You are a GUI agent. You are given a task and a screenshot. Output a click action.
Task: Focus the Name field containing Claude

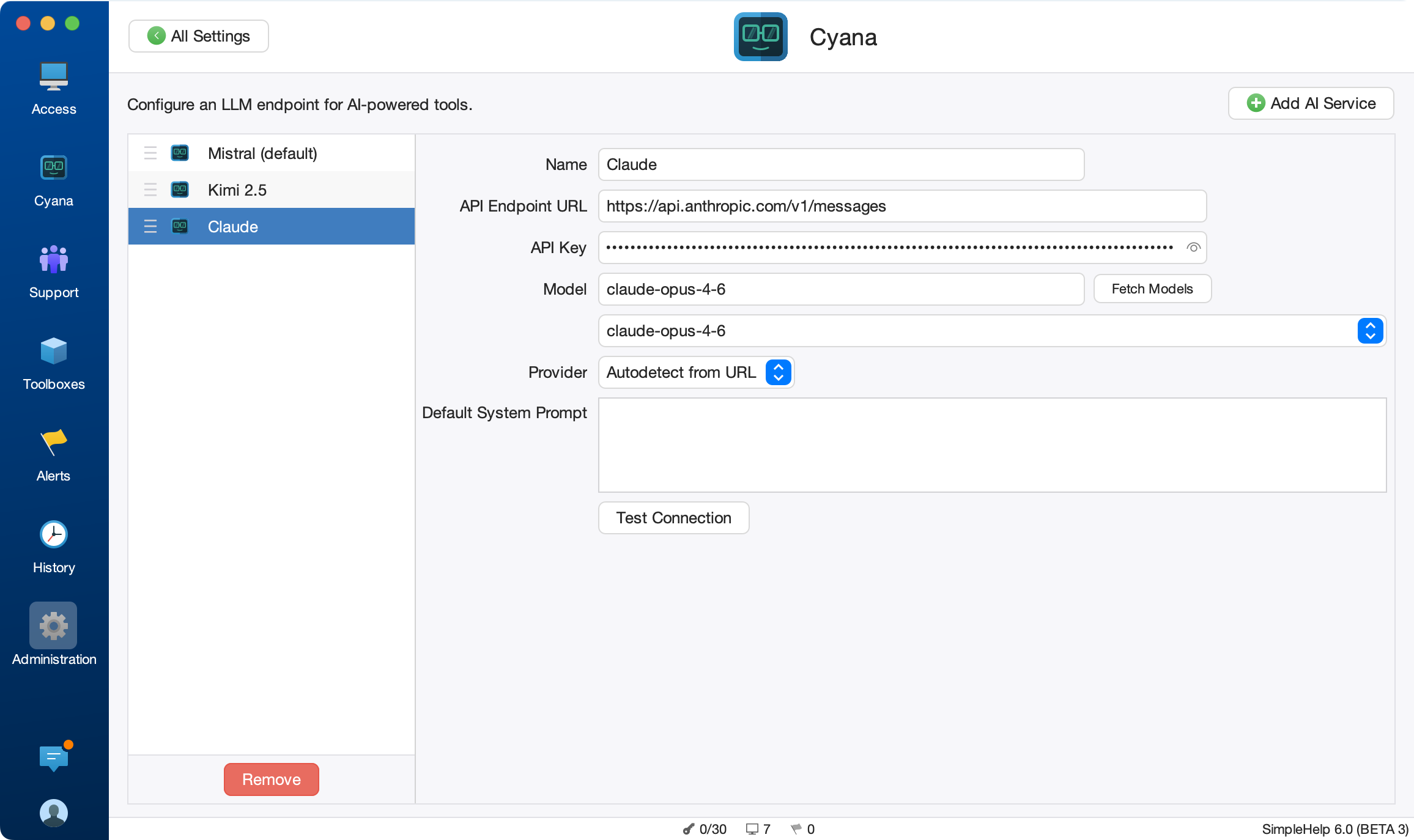pyautogui.click(x=842, y=164)
